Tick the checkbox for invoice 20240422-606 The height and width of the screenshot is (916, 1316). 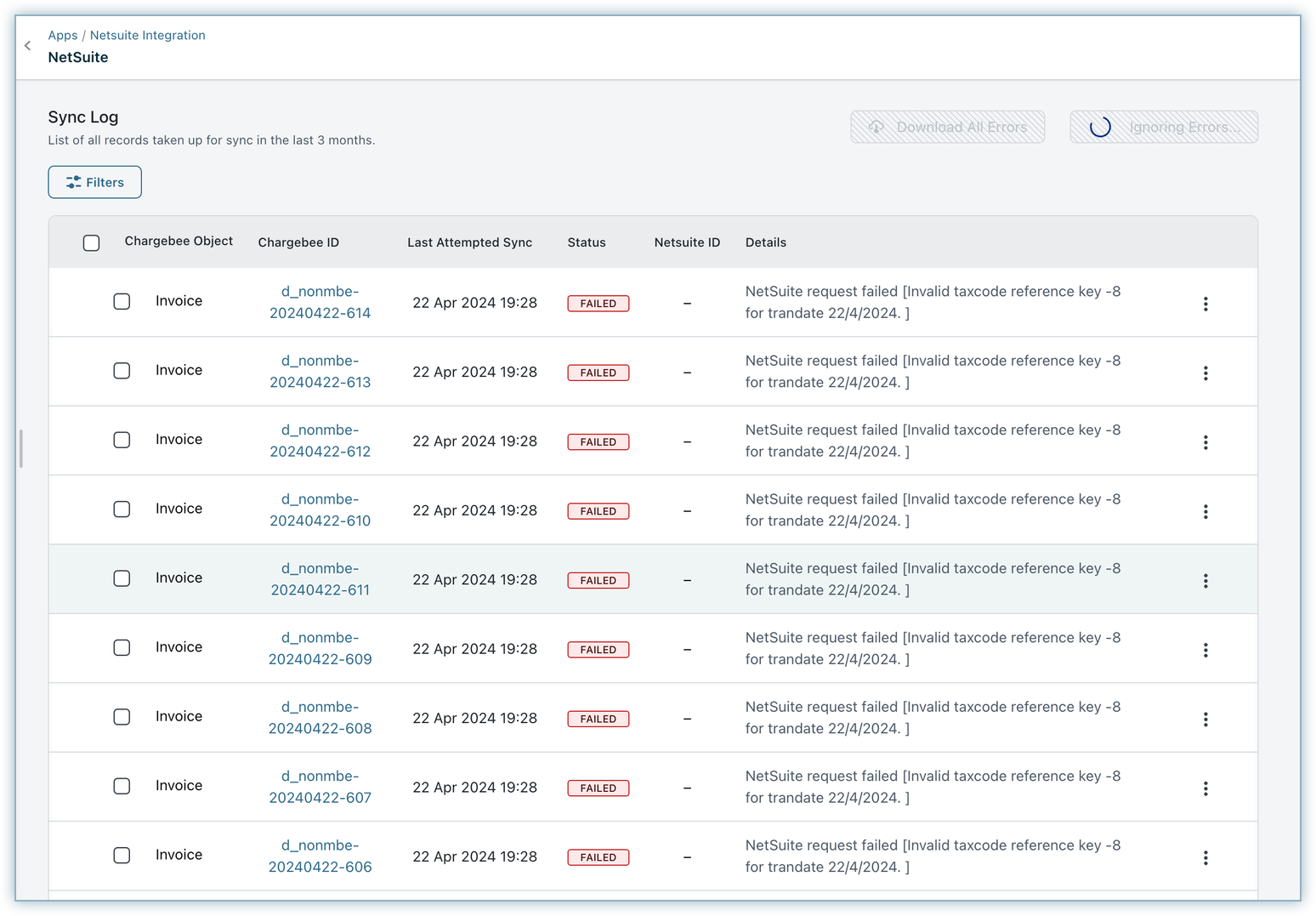(122, 856)
